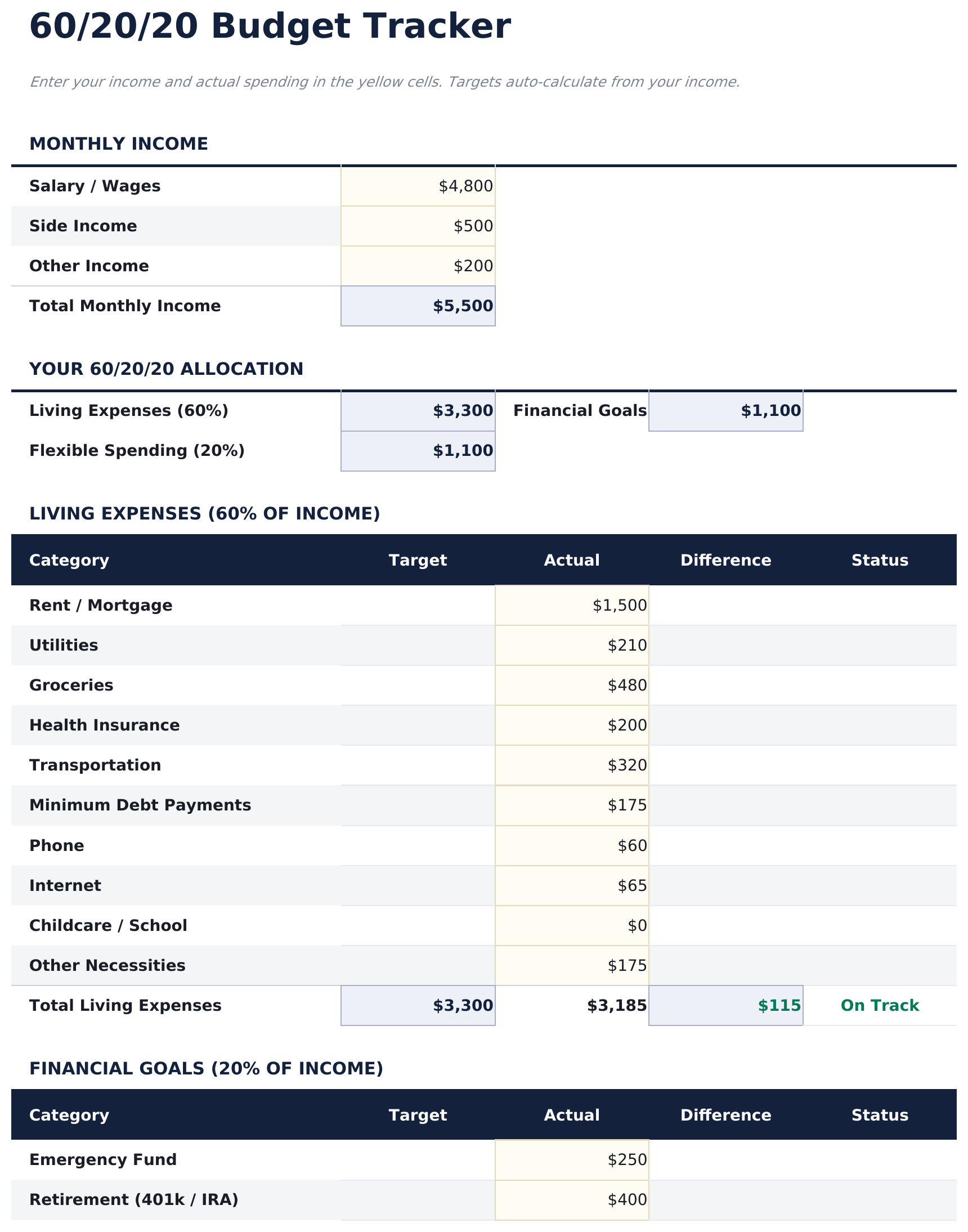Click the Salary / Wages income cell

418,185
